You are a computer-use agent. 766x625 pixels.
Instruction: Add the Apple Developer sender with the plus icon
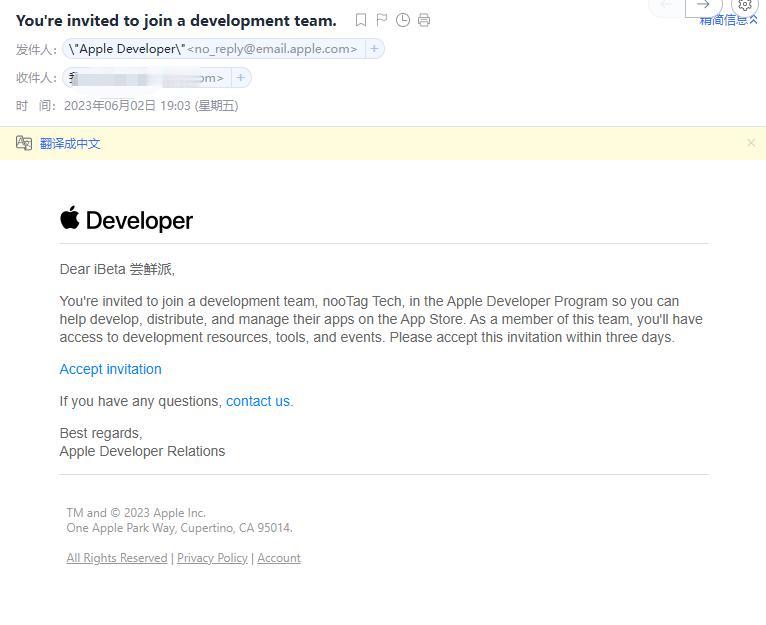[374, 49]
